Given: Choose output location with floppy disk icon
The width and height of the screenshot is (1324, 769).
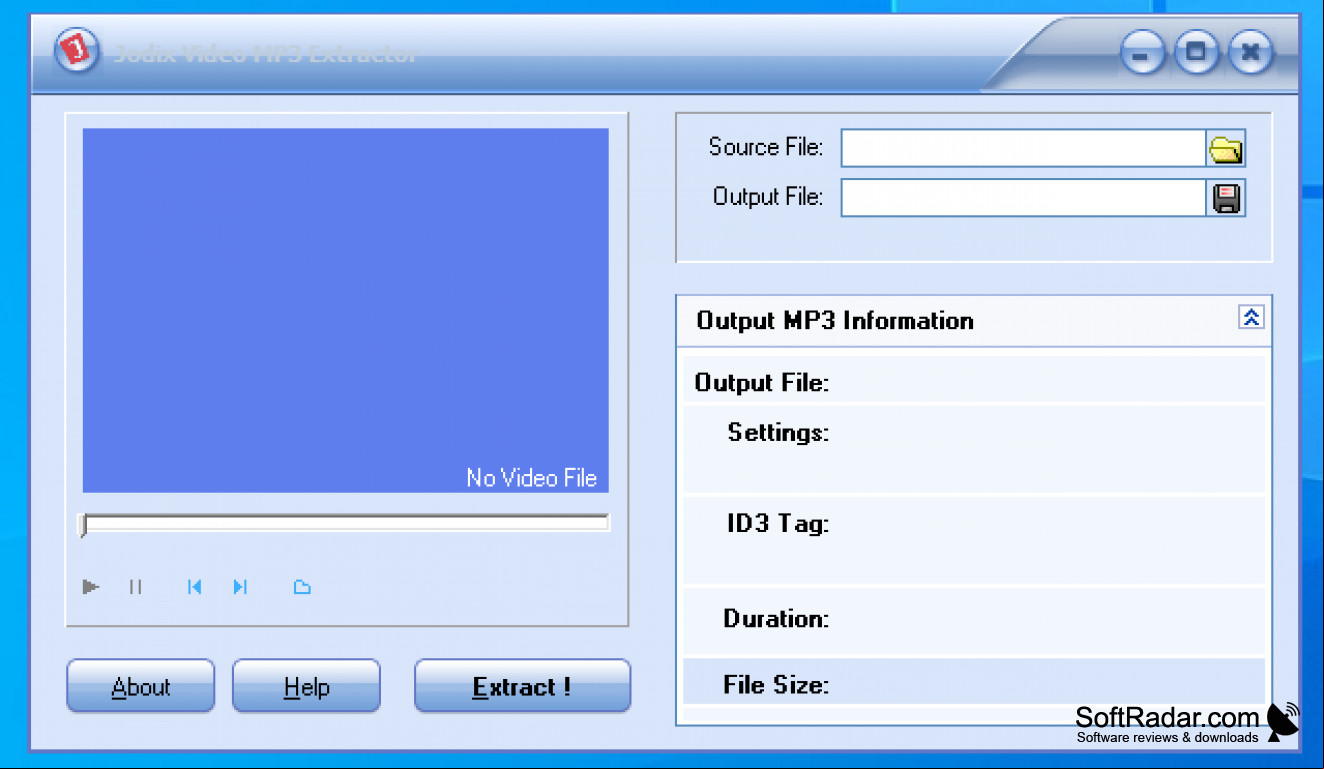Looking at the screenshot, I should (x=1226, y=198).
